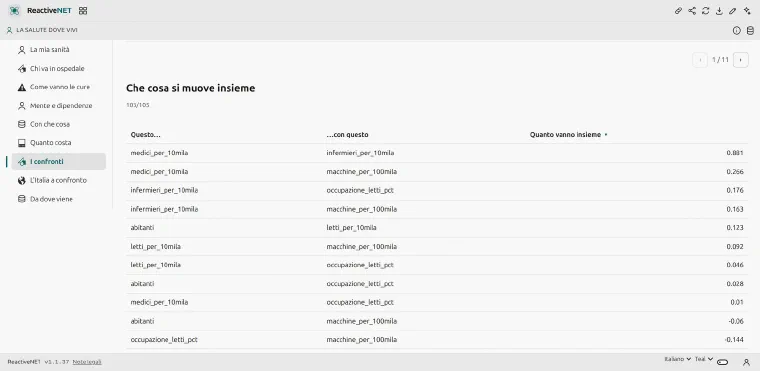Select abitanti in the 0.123 row

[142, 227]
